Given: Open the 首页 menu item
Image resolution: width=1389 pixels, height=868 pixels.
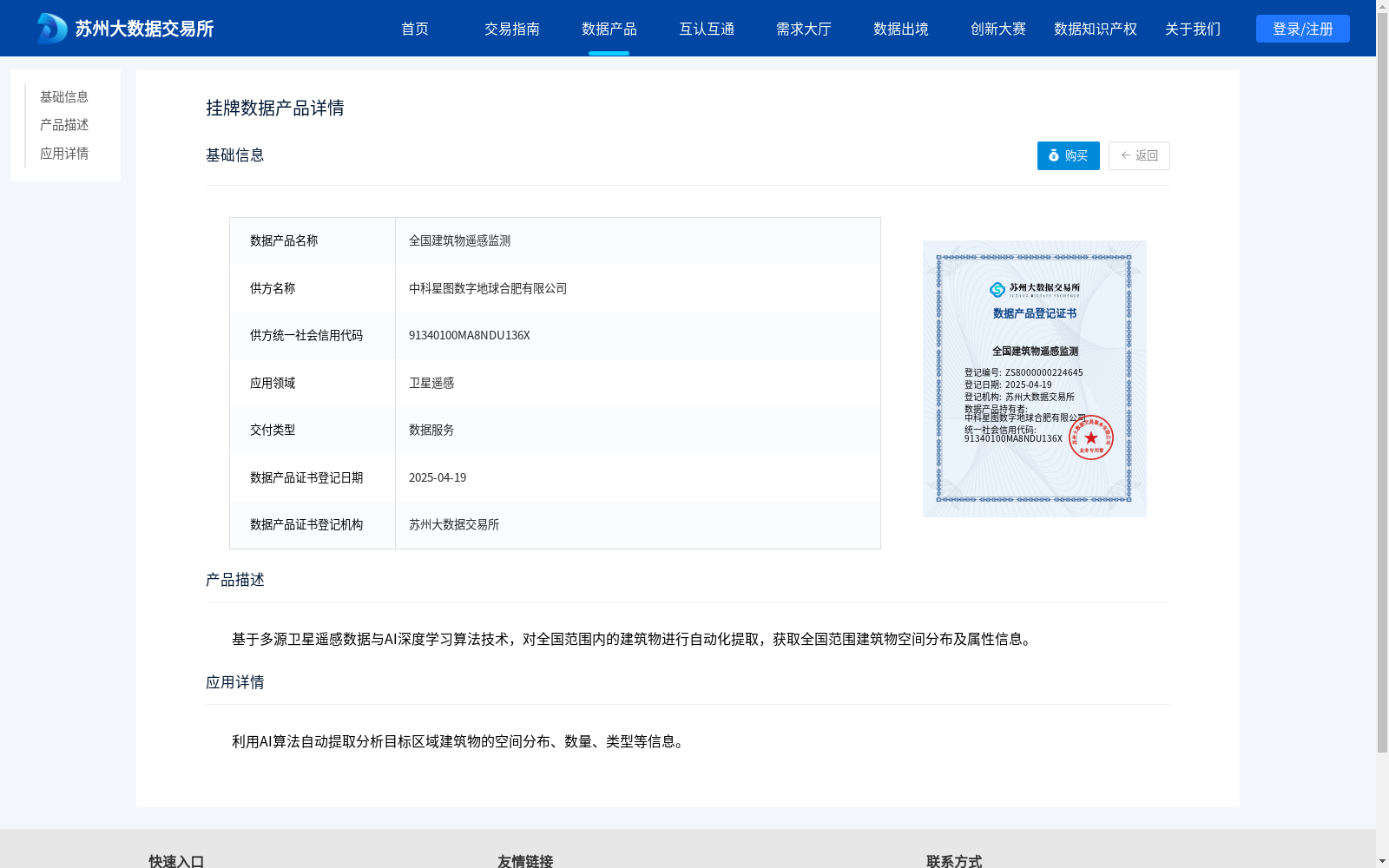Looking at the screenshot, I should (x=415, y=29).
